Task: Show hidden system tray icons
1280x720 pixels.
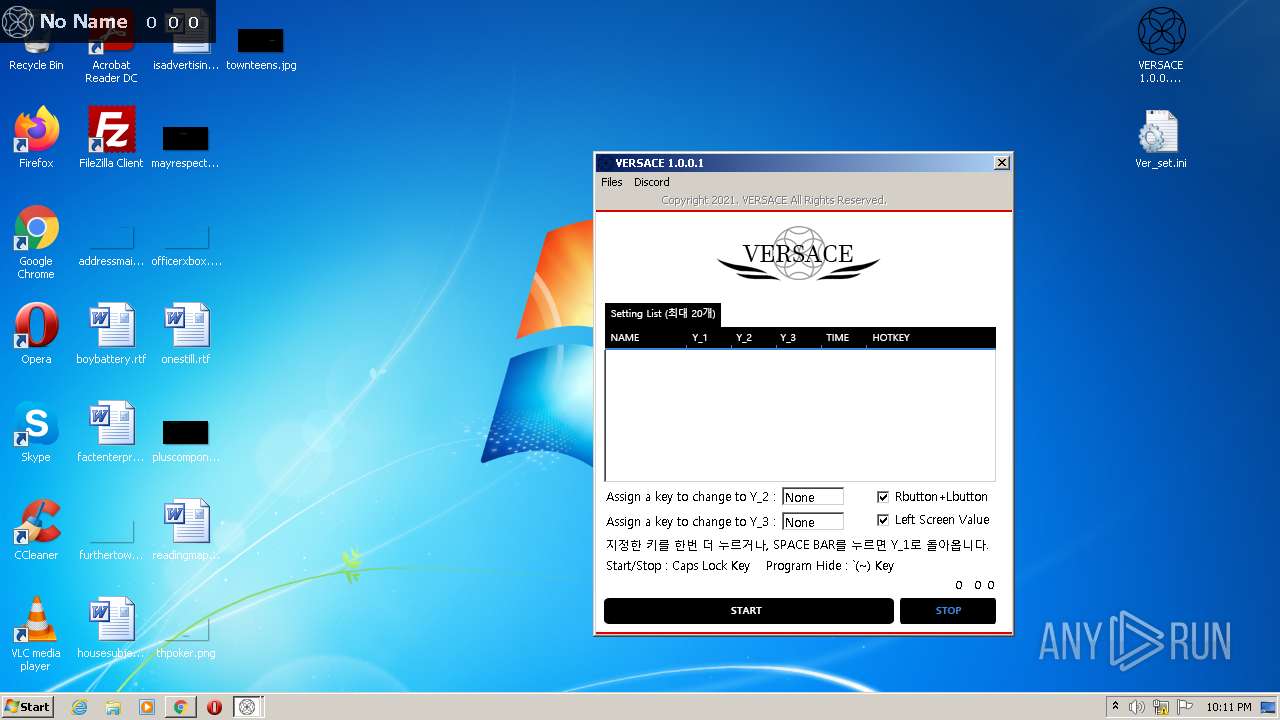Action: coord(1115,707)
